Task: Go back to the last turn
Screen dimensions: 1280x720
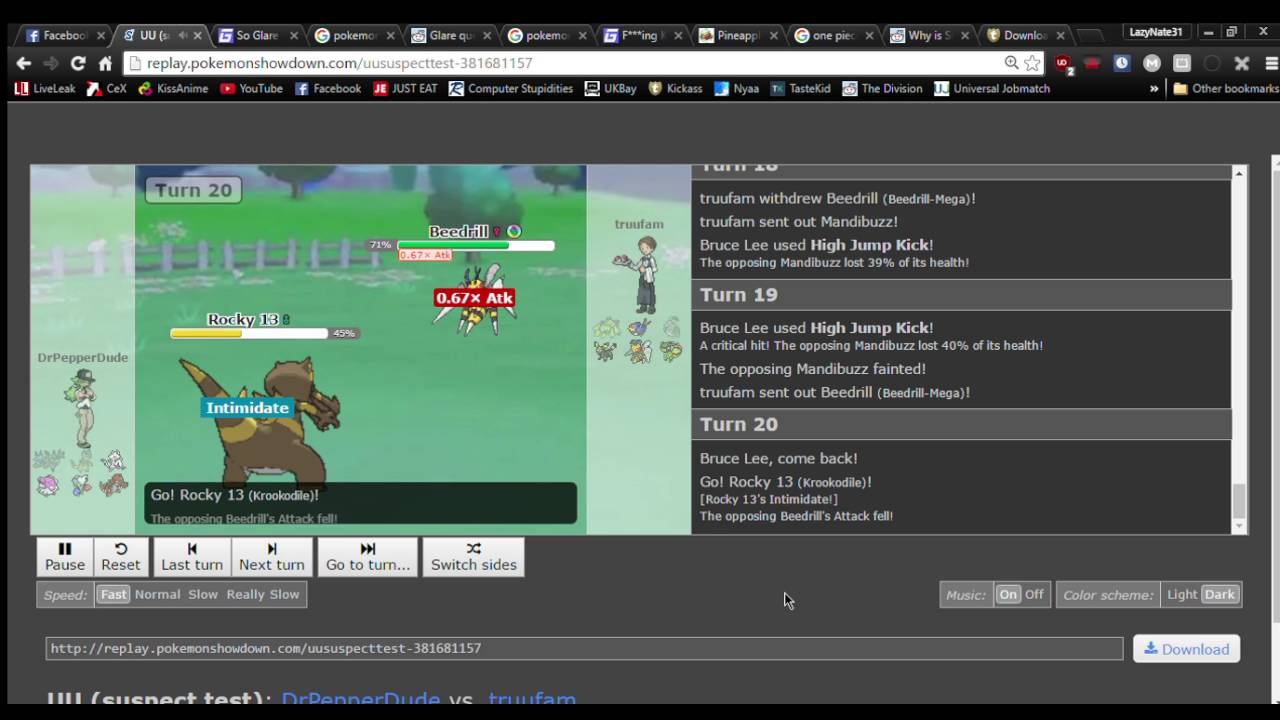Action: point(192,557)
